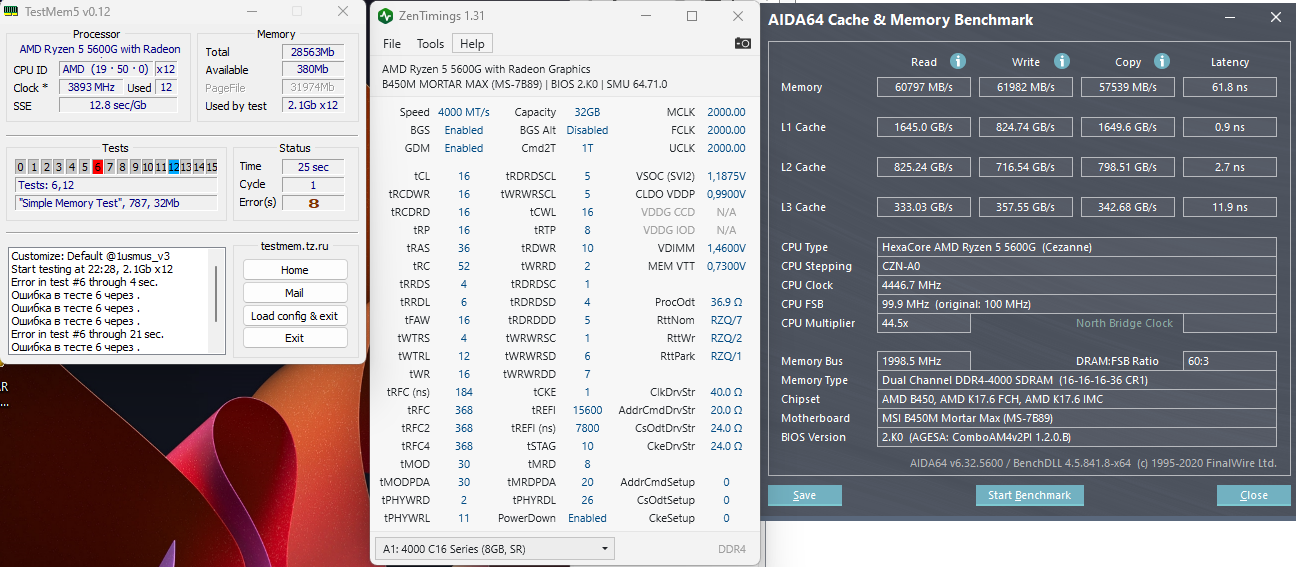This screenshot has height=567, width=1296.
Task: Click Start Benchmark in AIDA64
Action: pyautogui.click(x=1029, y=495)
